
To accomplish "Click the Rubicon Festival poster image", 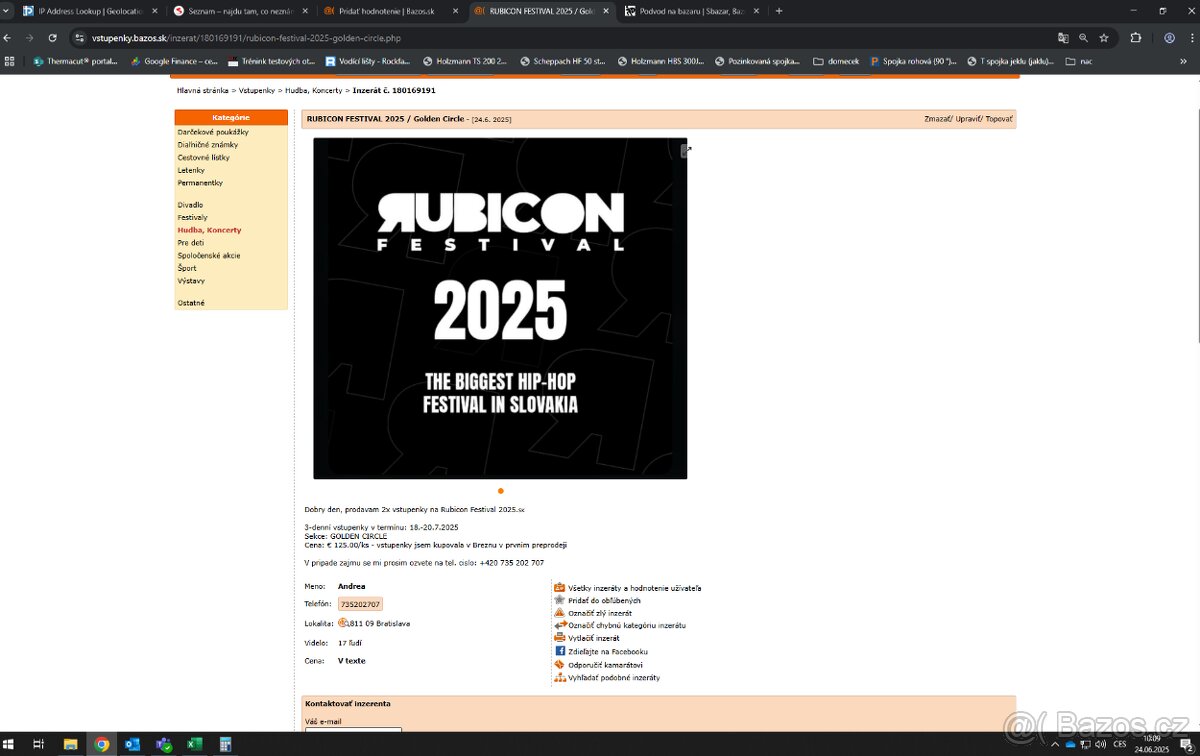I will tap(500, 308).
